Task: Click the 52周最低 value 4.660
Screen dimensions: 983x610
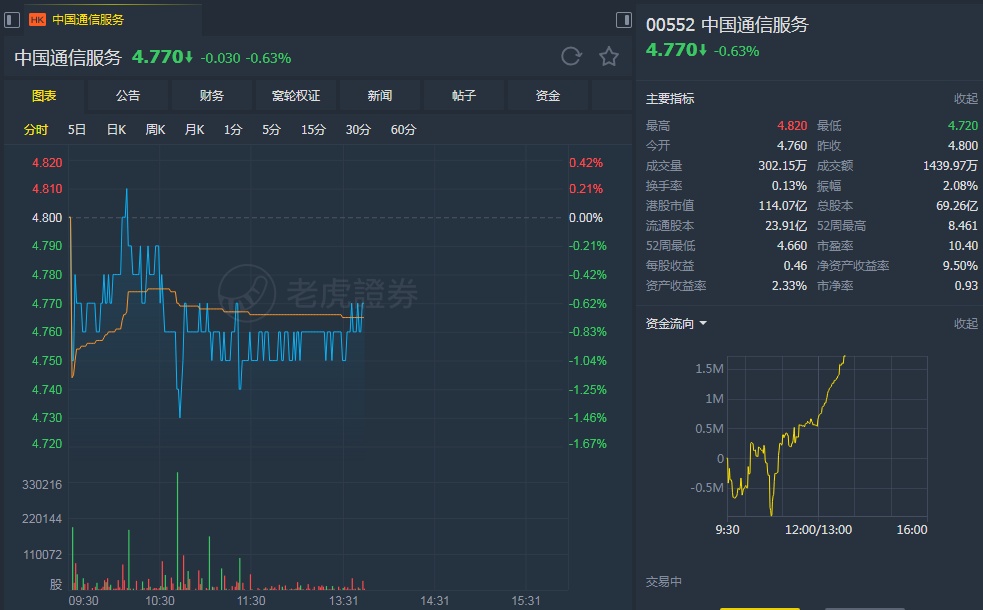Action: click(792, 246)
